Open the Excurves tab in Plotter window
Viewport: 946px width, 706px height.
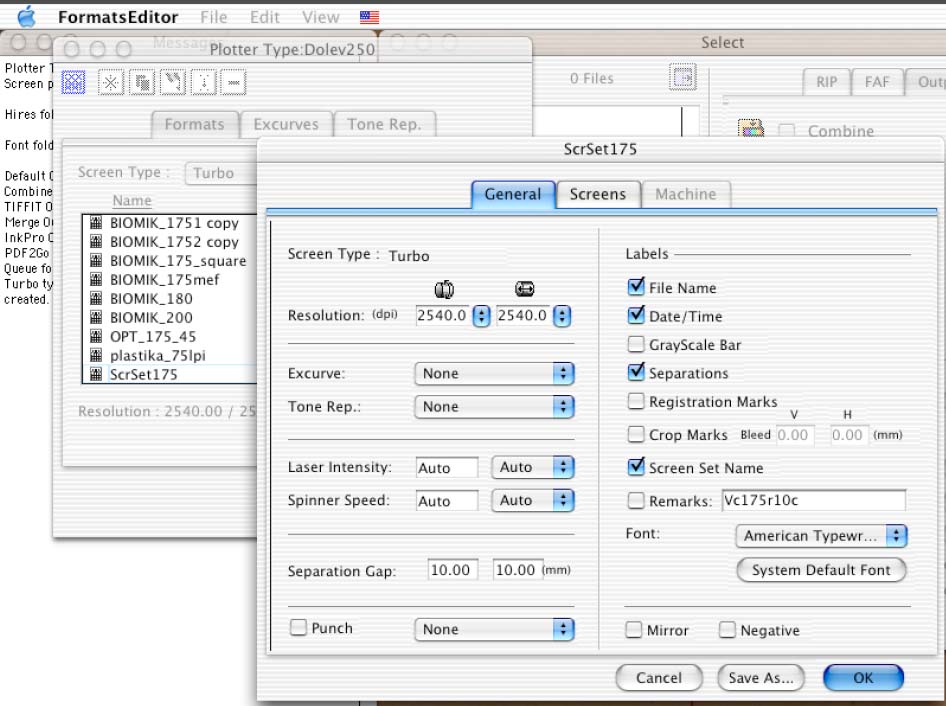(x=286, y=124)
